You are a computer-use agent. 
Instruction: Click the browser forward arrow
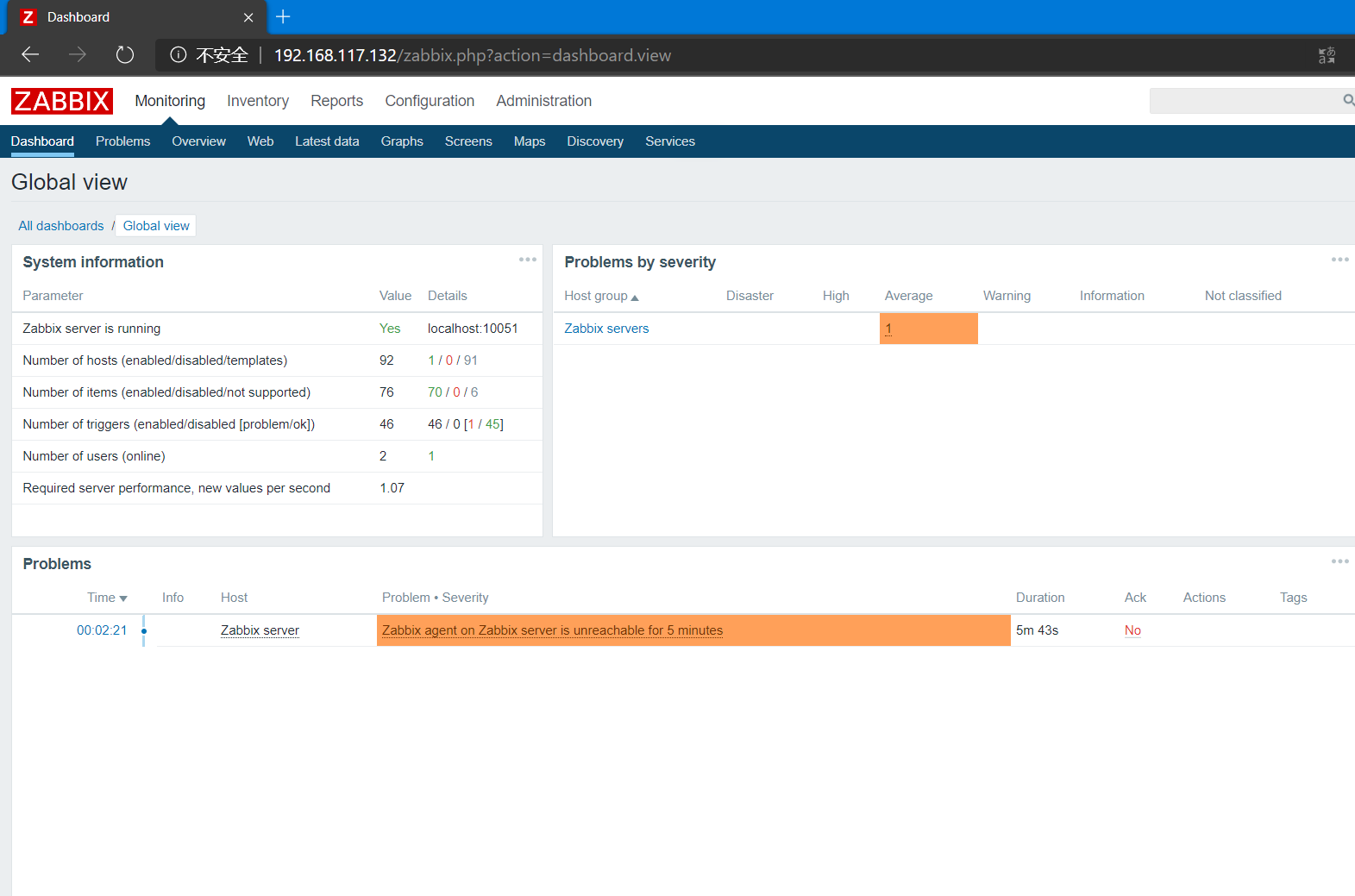tap(78, 55)
